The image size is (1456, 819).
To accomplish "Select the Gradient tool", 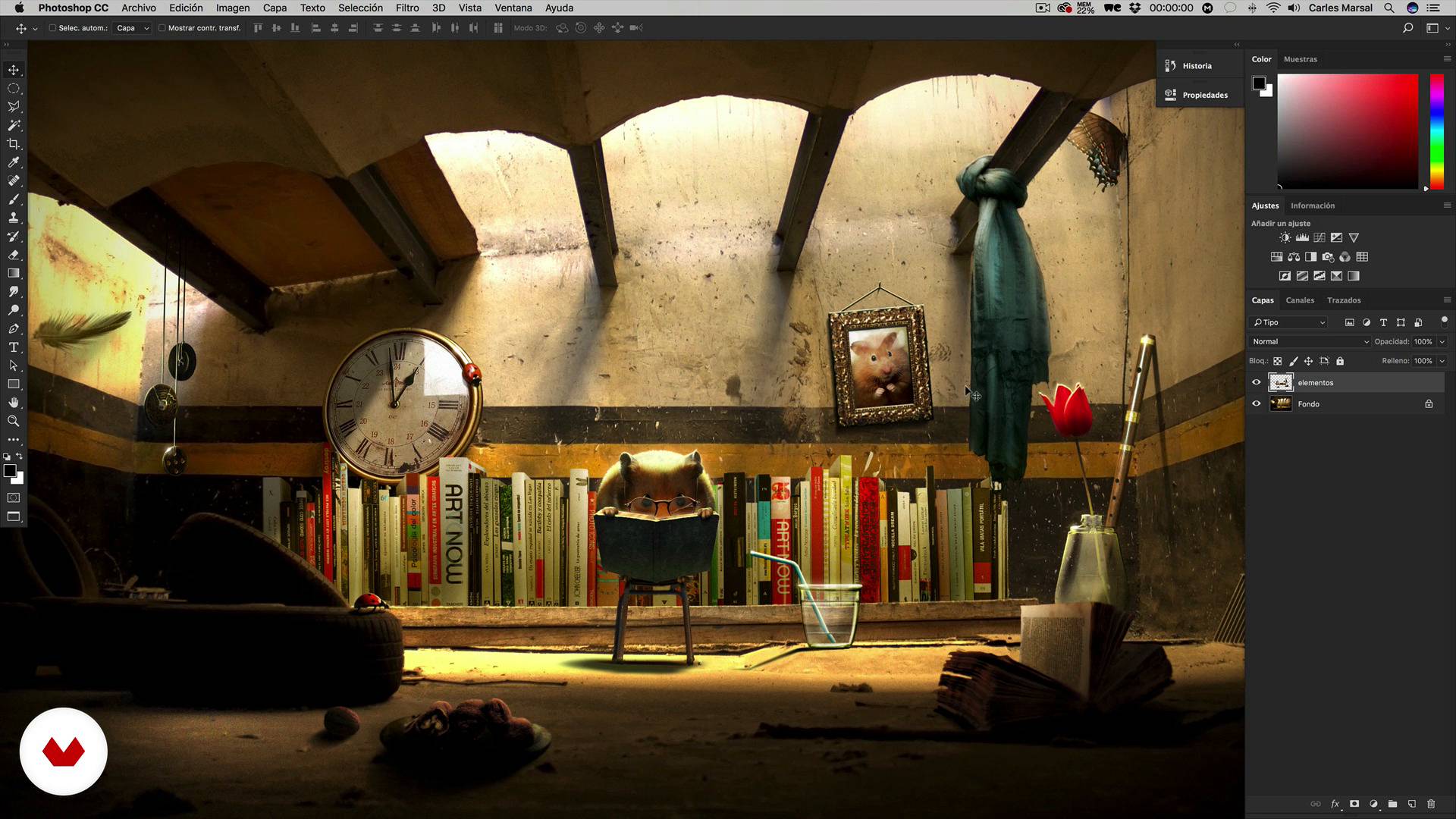I will pyautogui.click(x=14, y=273).
